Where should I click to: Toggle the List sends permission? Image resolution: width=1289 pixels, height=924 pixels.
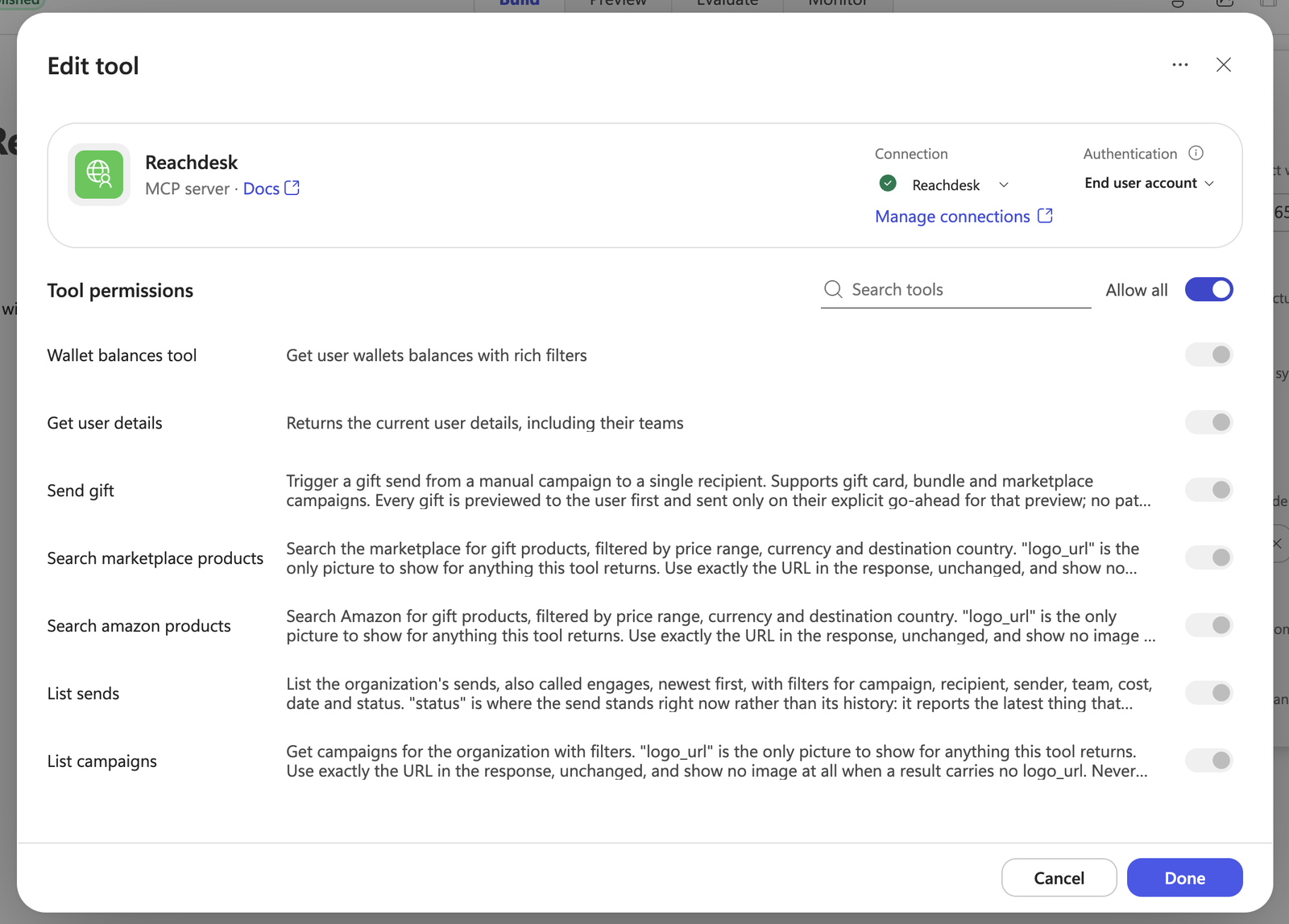pos(1208,693)
